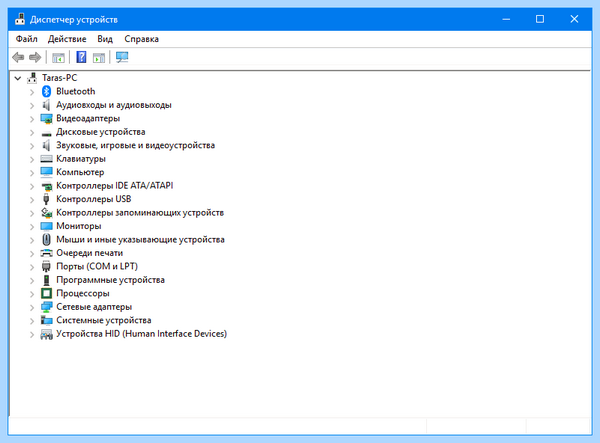
Task: Expand the Клавиатуры node
Action: click(x=32, y=159)
